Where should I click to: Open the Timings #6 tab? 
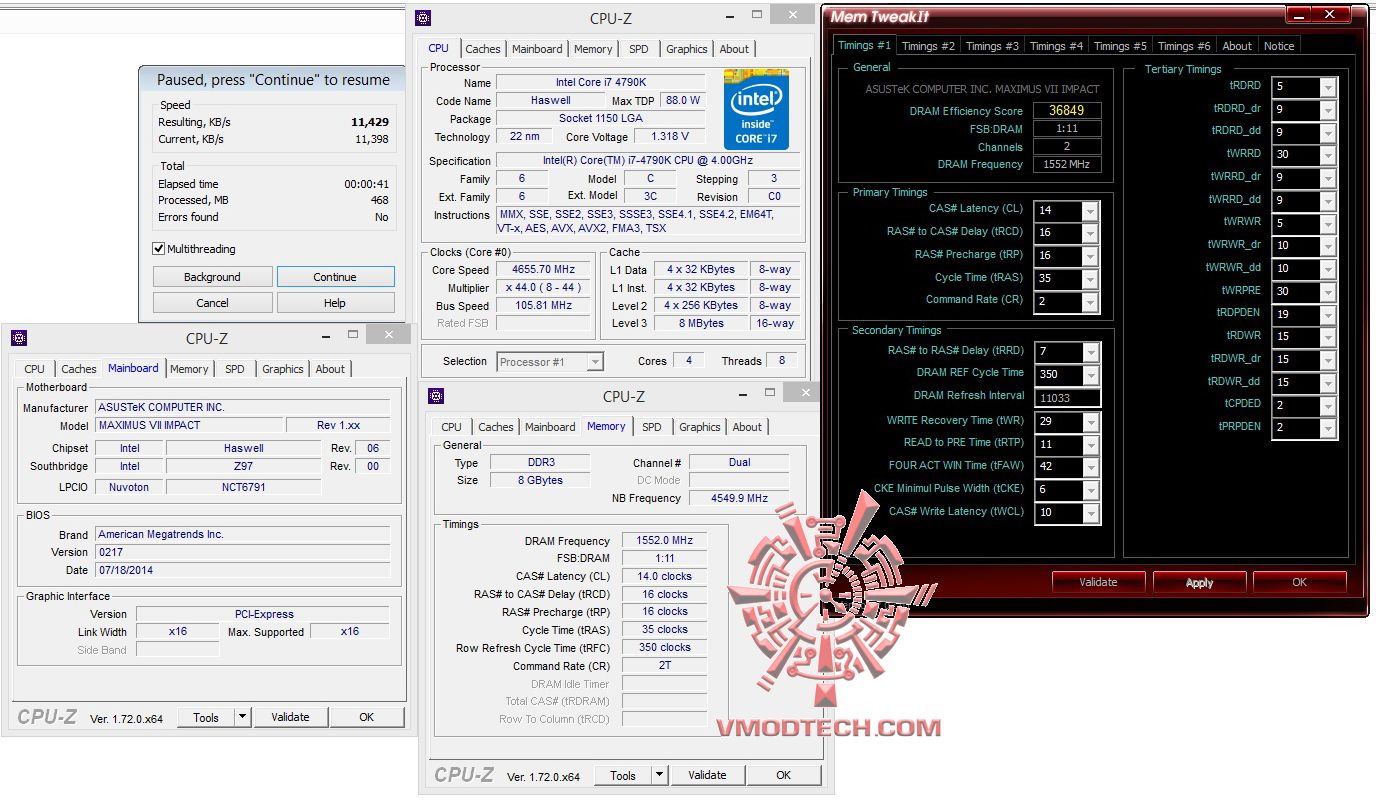pyautogui.click(x=1184, y=46)
